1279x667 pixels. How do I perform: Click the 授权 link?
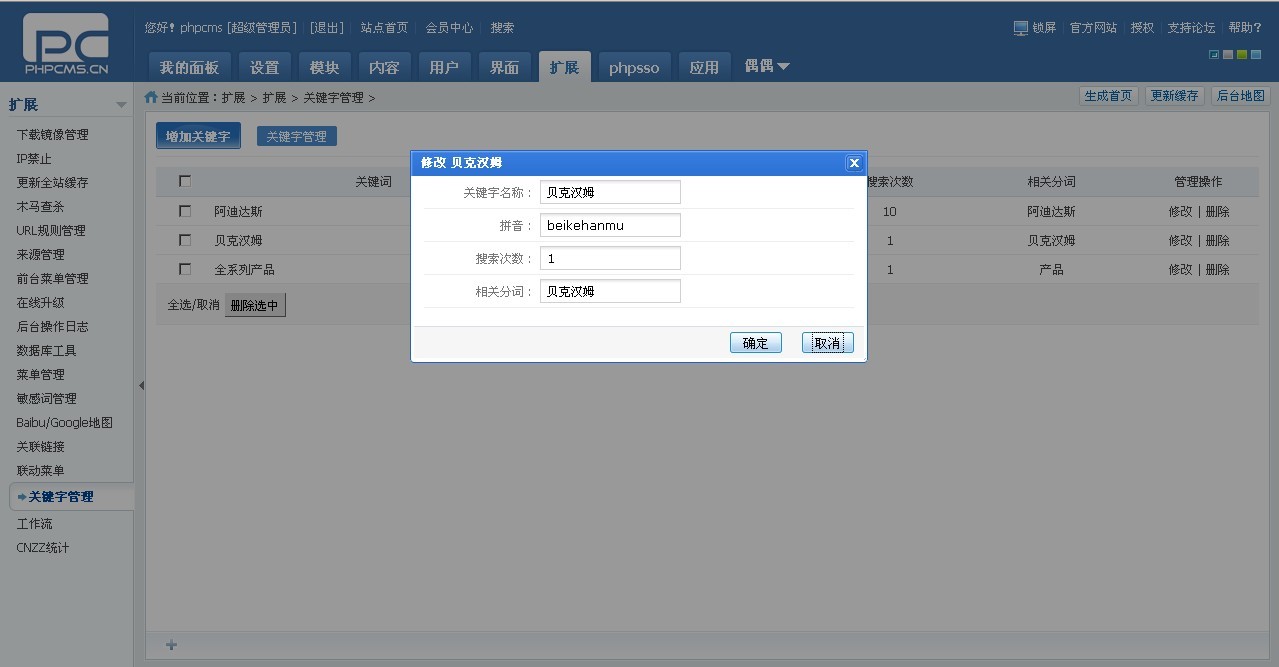click(x=1142, y=28)
